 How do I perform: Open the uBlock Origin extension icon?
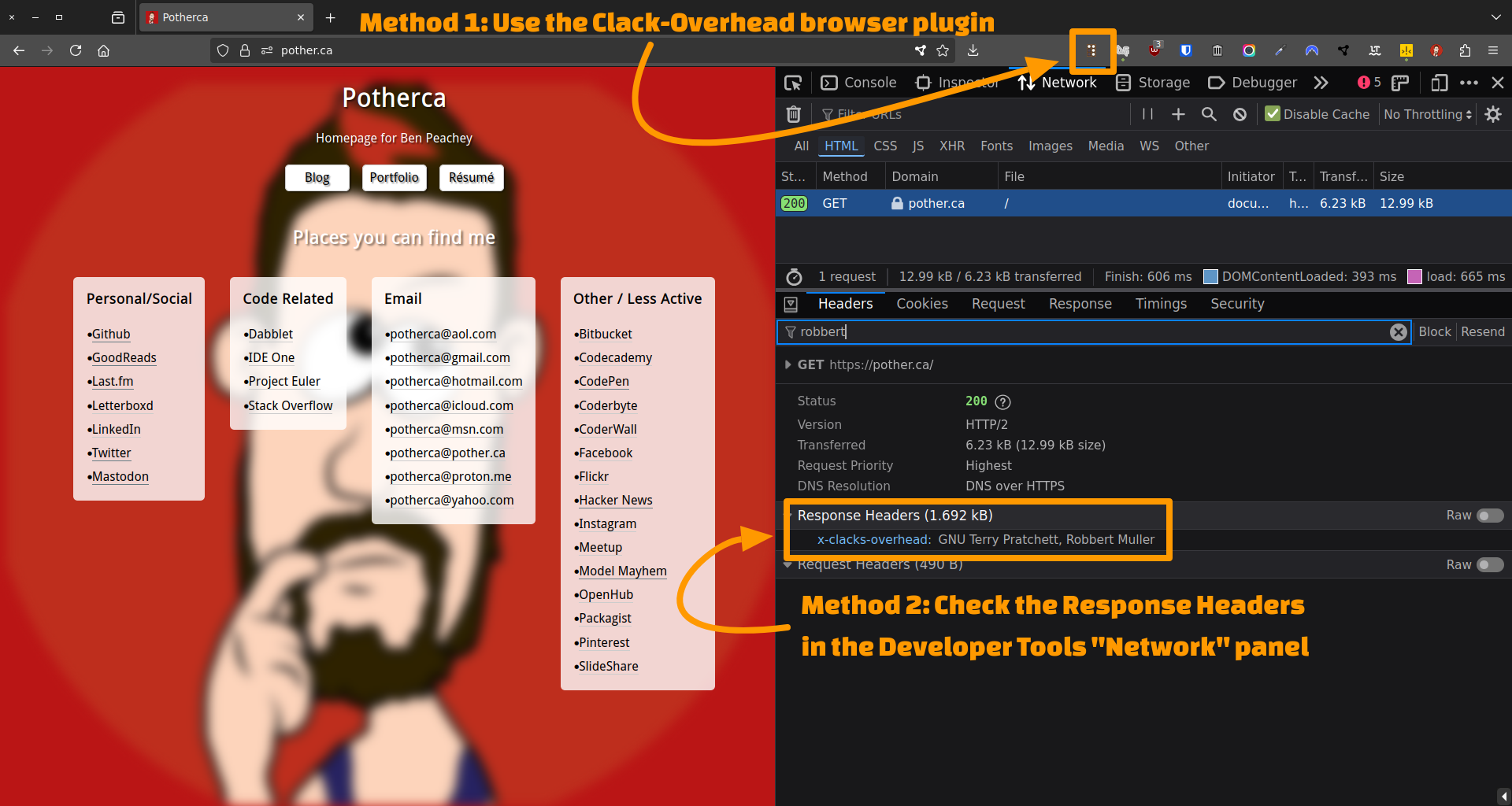tap(1154, 50)
